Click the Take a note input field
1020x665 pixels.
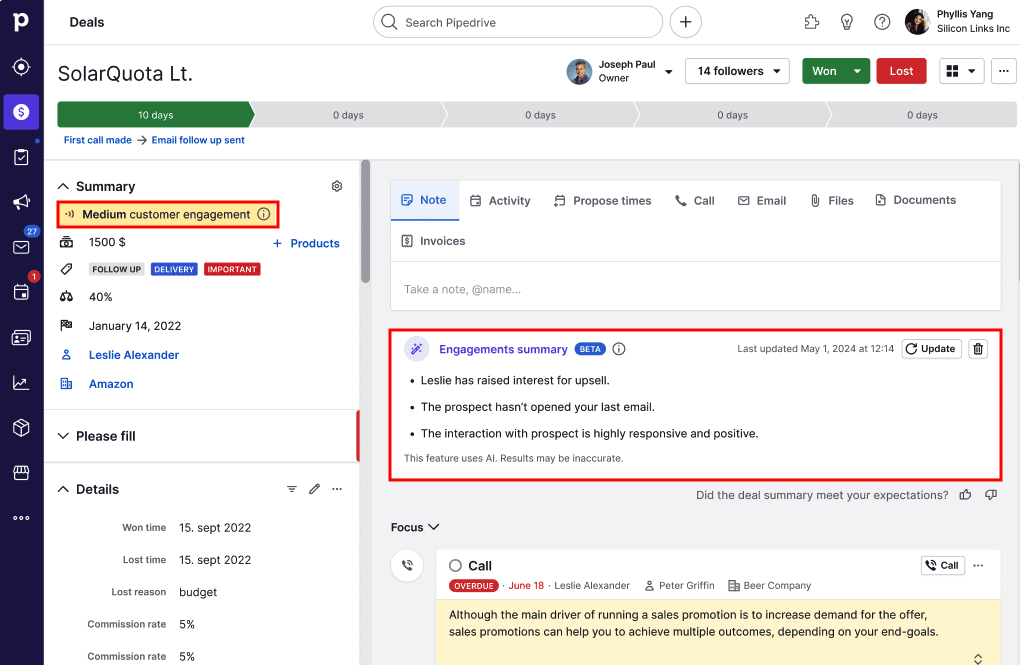pyautogui.click(x=600, y=288)
